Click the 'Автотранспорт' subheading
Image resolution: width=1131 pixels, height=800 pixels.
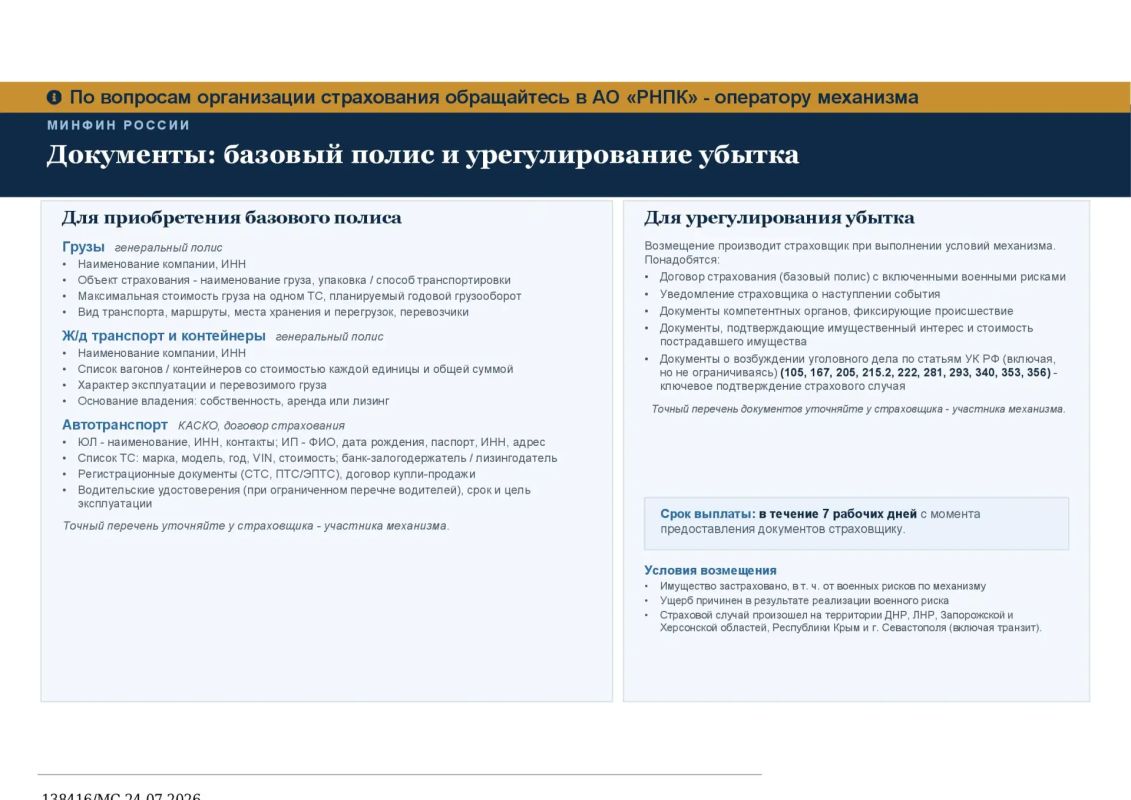[x=115, y=425]
